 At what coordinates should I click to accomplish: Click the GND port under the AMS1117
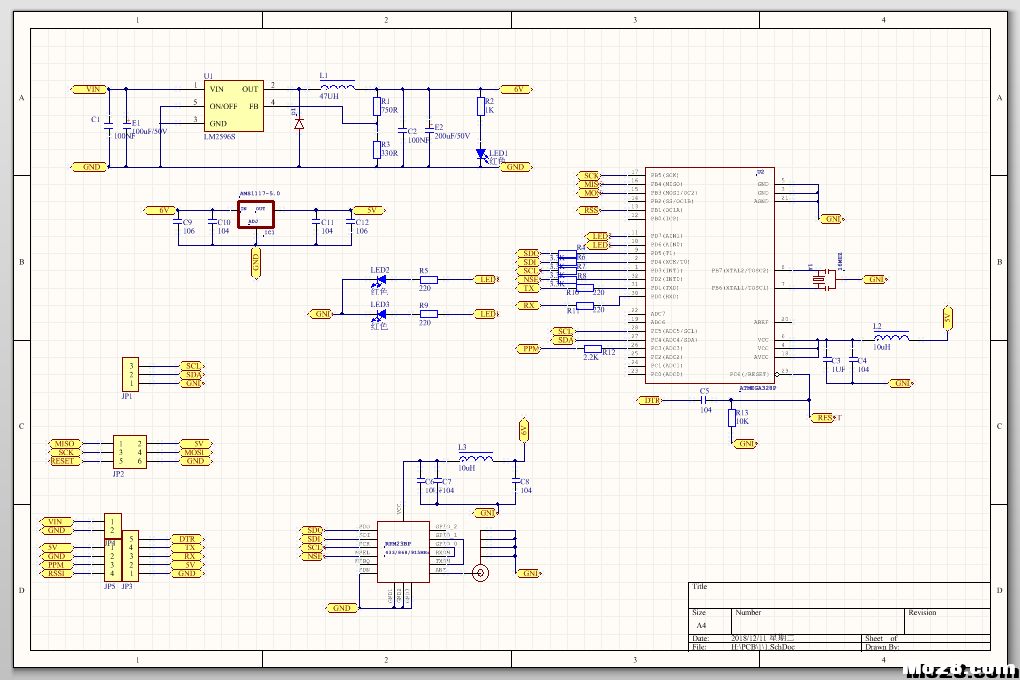[x=256, y=263]
